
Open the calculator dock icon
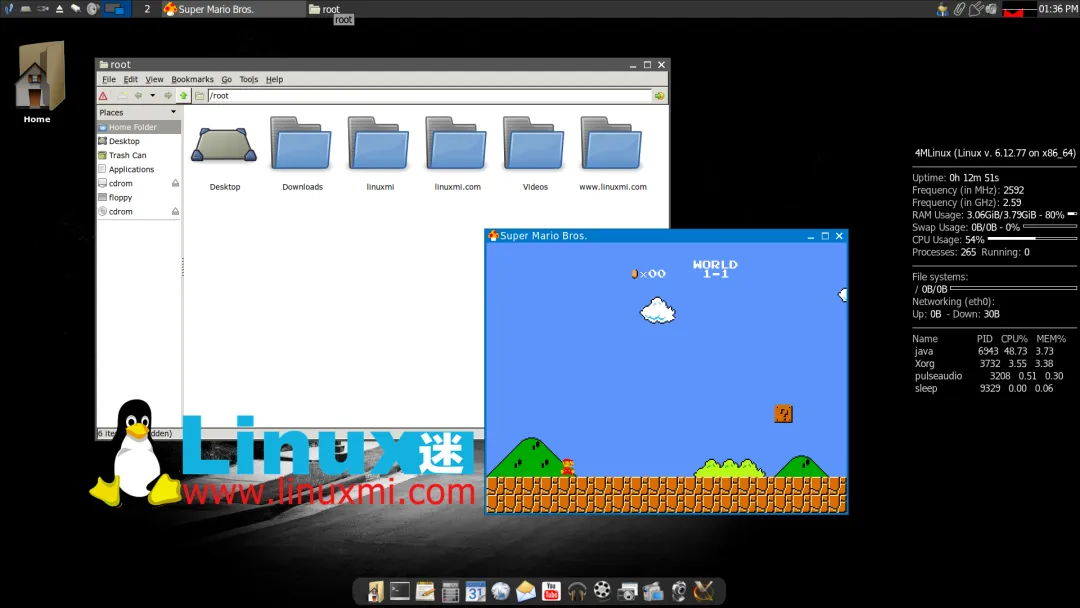click(450, 592)
